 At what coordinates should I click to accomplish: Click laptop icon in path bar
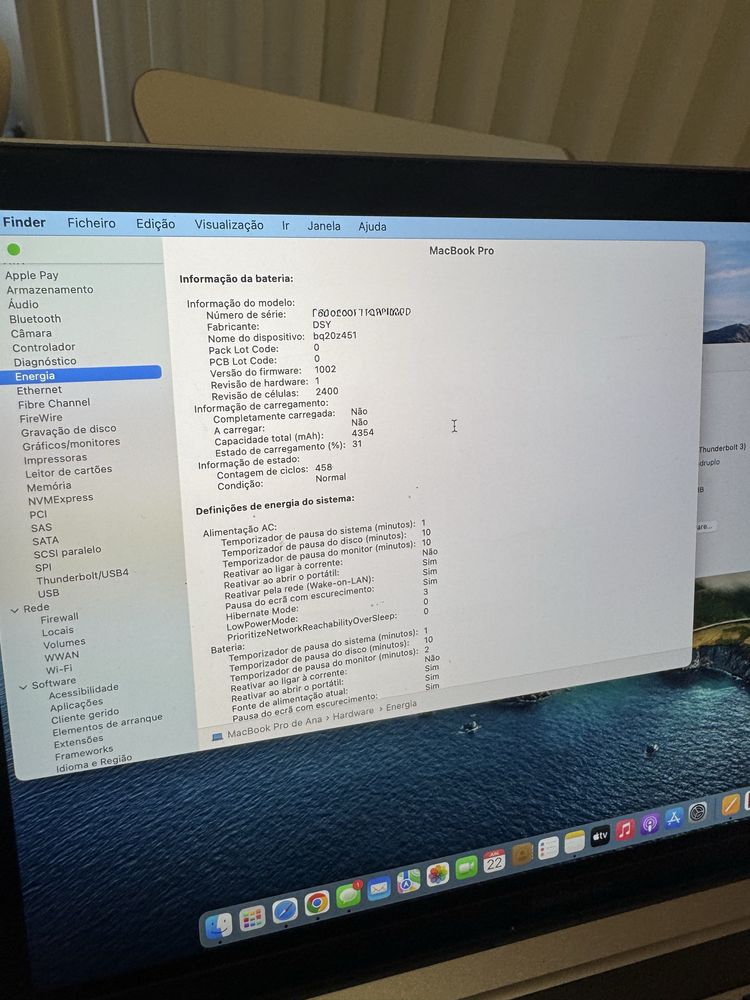(x=217, y=737)
